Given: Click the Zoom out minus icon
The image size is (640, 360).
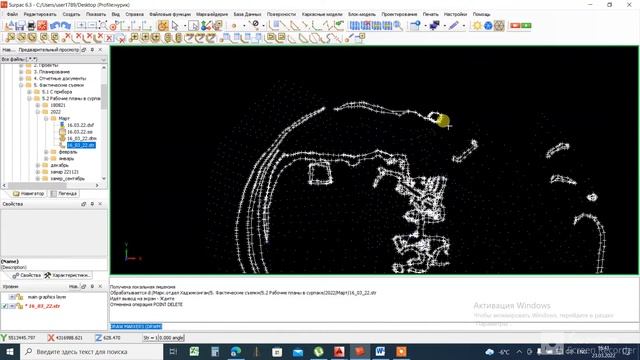Looking at the screenshot, I should point(92,26).
